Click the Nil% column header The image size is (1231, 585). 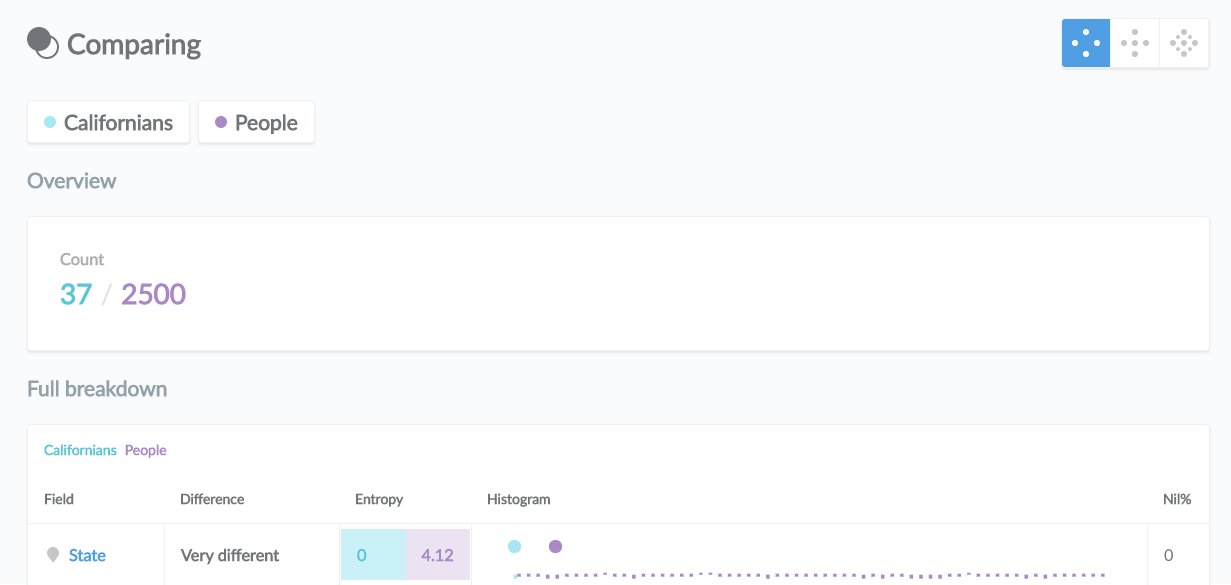point(1177,499)
